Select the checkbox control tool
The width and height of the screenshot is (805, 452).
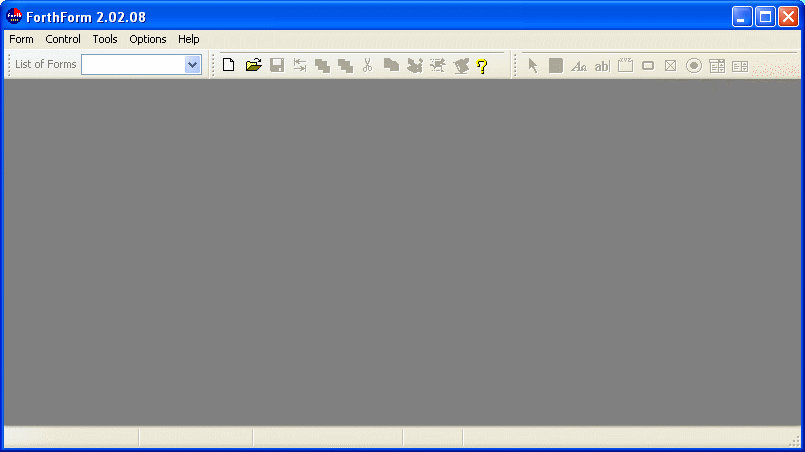[671, 66]
